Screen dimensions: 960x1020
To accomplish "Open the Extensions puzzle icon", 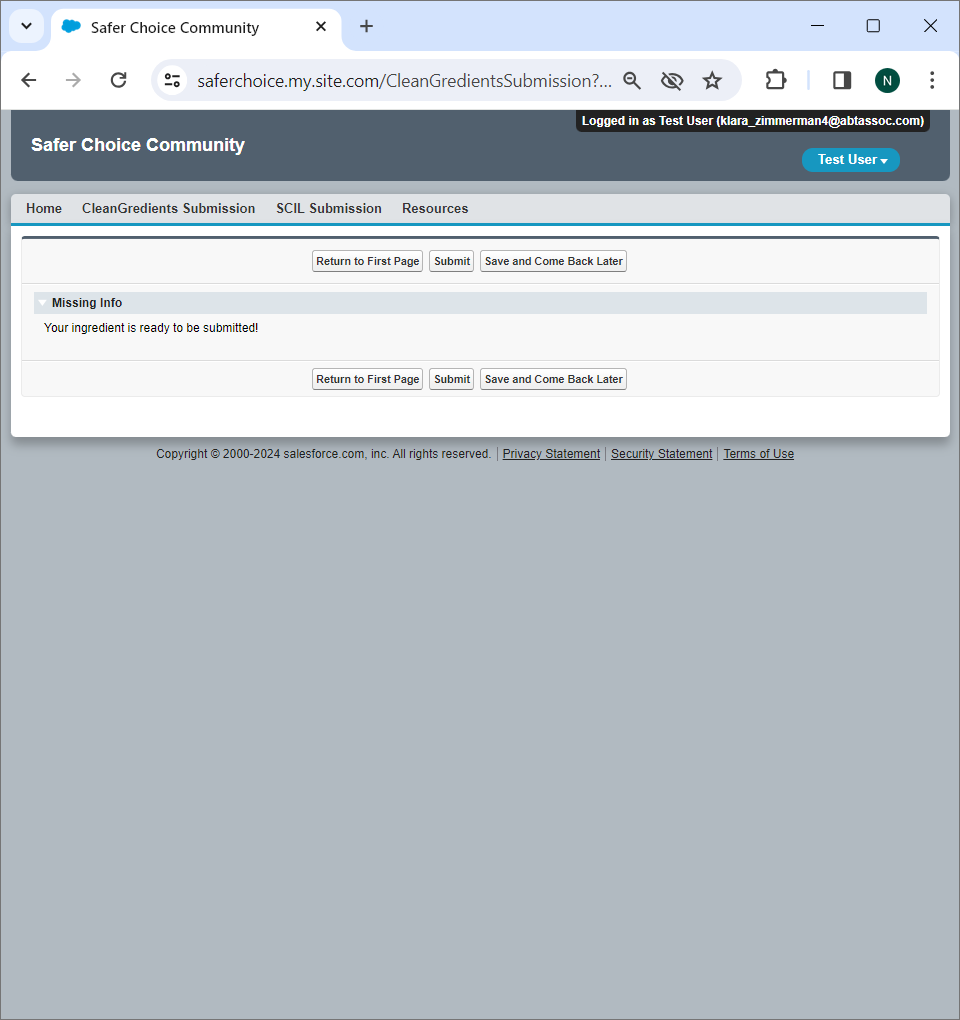I will pos(776,80).
